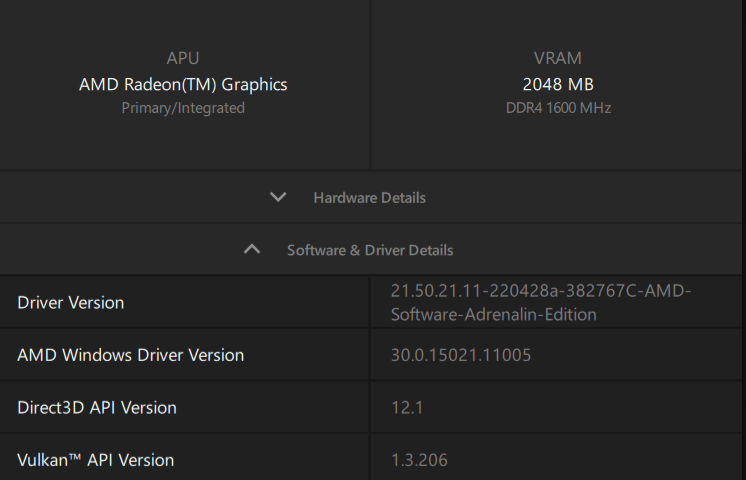Select the VRAM 2048 MB card
This screenshot has height=480, width=746.
(x=558, y=84)
